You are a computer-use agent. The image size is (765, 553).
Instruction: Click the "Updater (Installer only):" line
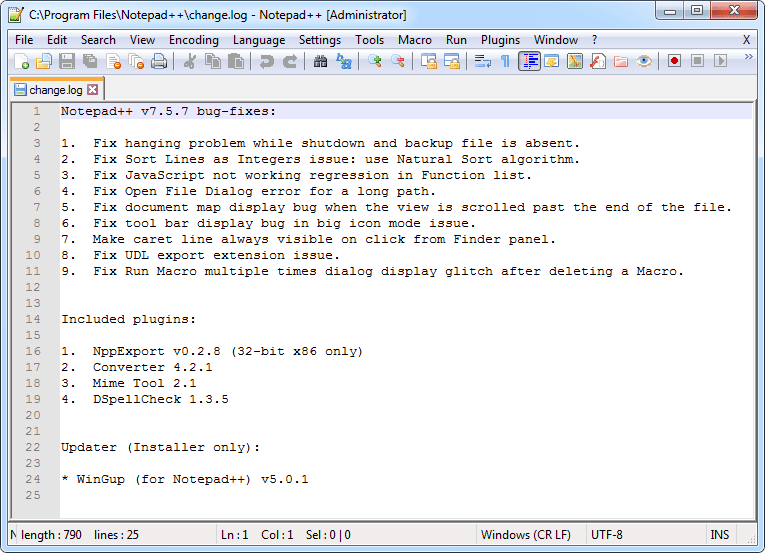(x=161, y=447)
